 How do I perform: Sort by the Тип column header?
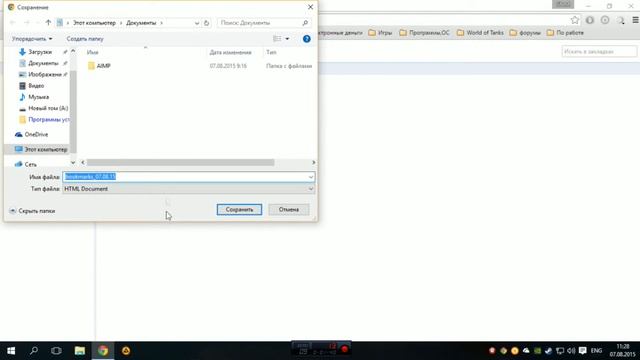pyautogui.click(x=271, y=52)
